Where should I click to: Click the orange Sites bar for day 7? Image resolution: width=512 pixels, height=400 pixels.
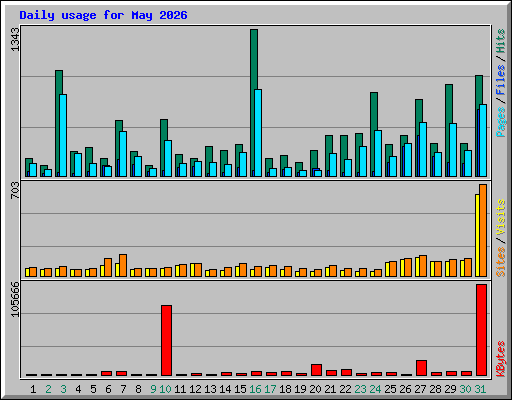pyautogui.click(x=123, y=265)
